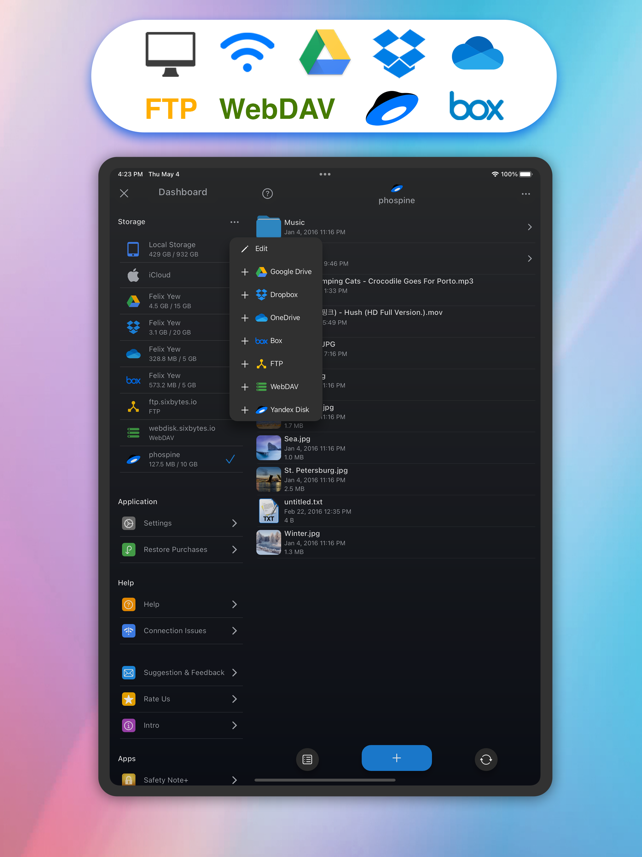This screenshot has height=857, width=642.
Task: Expand Settings row chevron
Action: (x=234, y=523)
